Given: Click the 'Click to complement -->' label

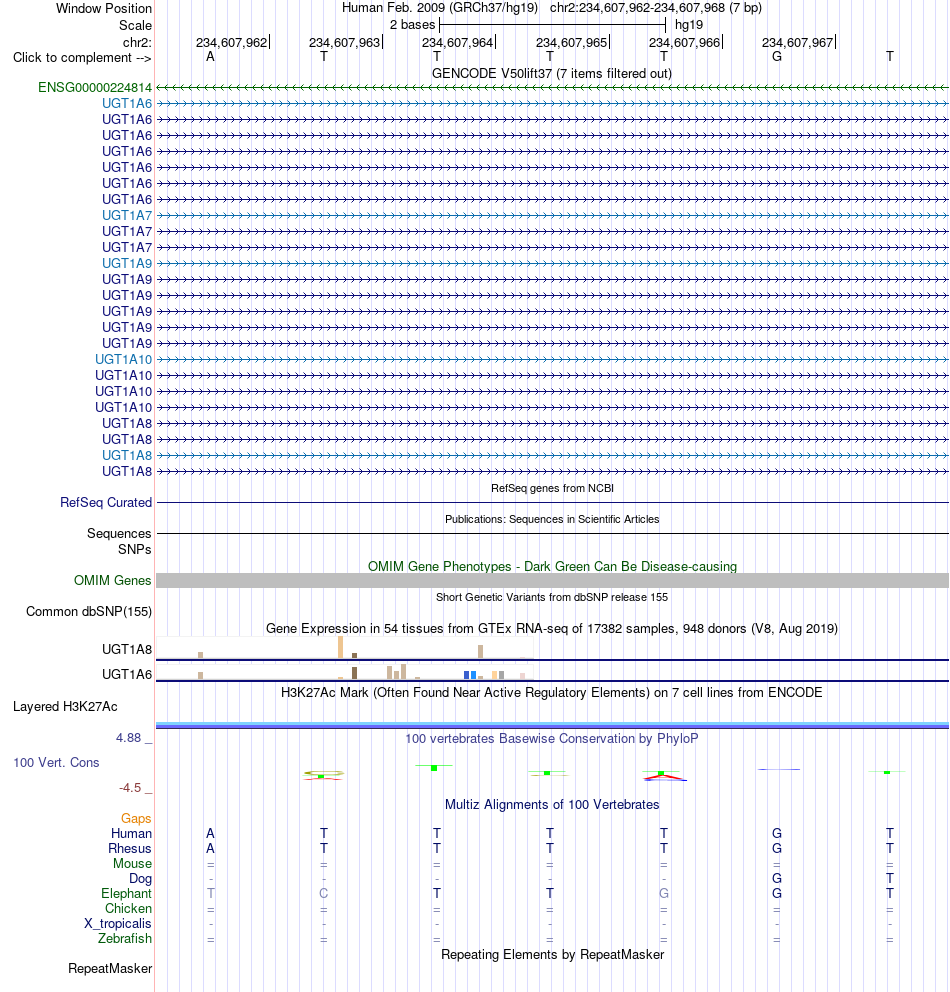Looking at the screenshot, I should [82, 58].
